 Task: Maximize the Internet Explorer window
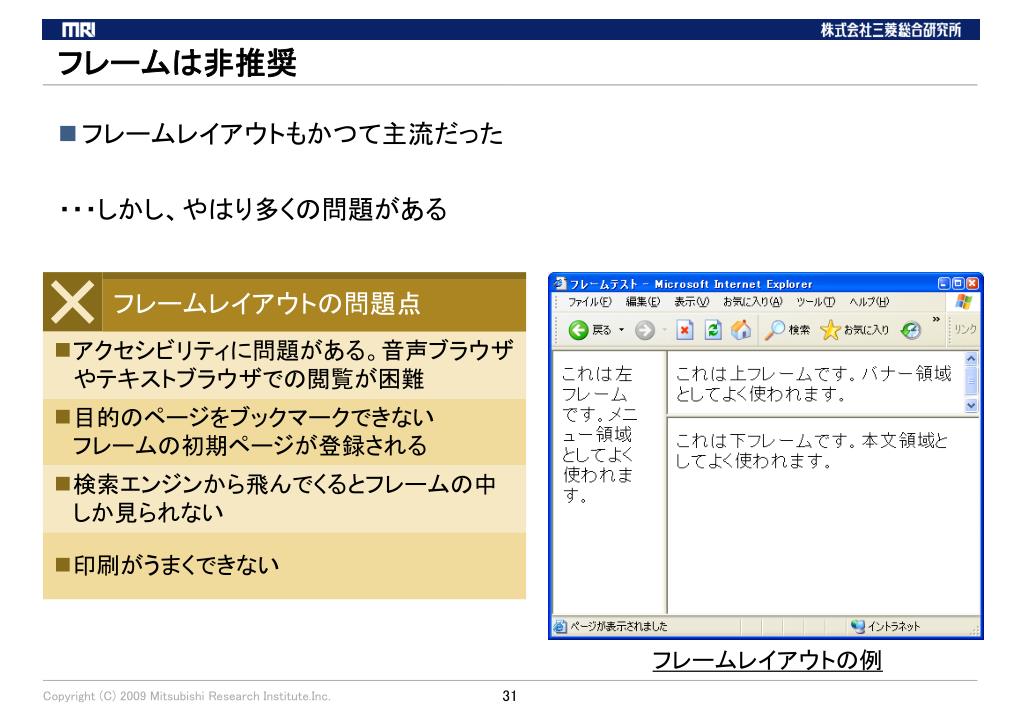coord(958,283)
